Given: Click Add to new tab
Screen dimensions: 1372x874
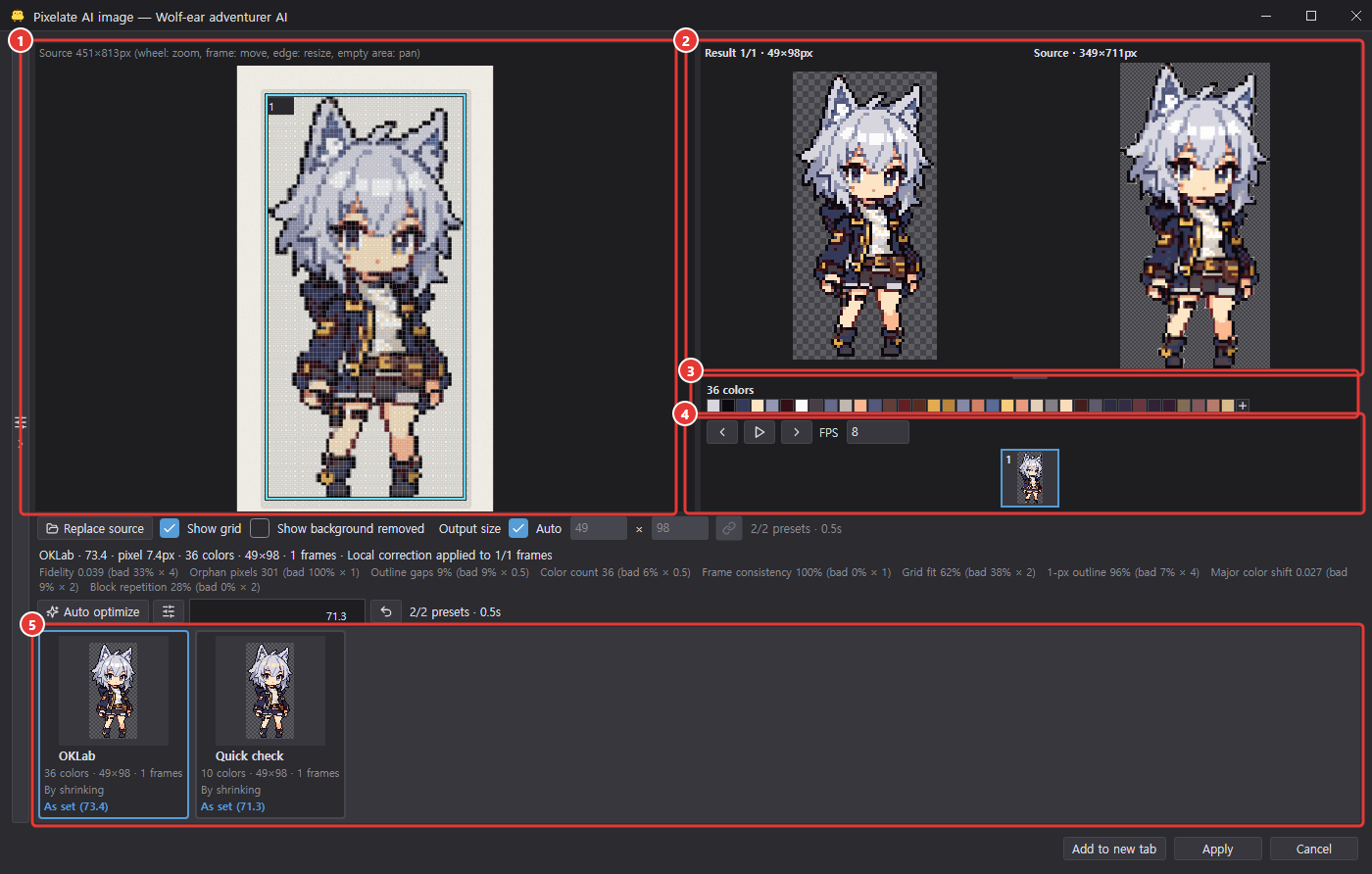Looking at the screenshot, I should click(x=1114, y=850).
